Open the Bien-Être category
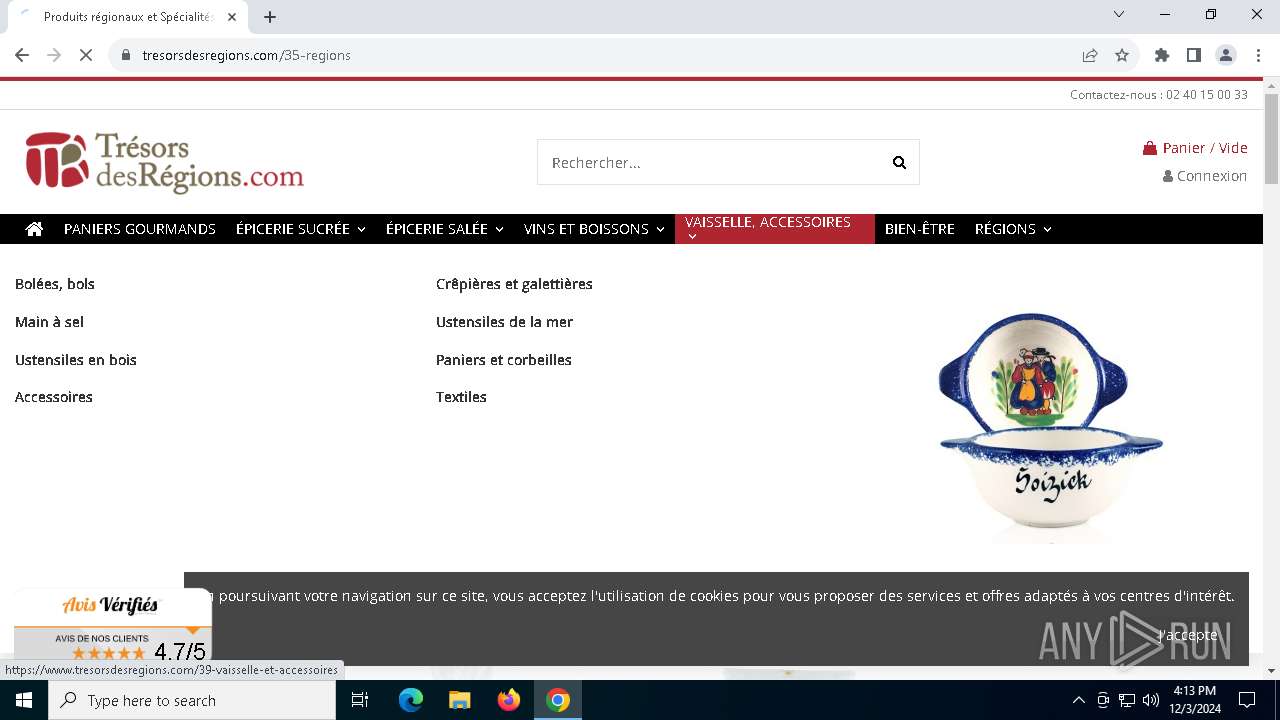The width and height of the screenshot is (1280, 720). coord(920,229)
